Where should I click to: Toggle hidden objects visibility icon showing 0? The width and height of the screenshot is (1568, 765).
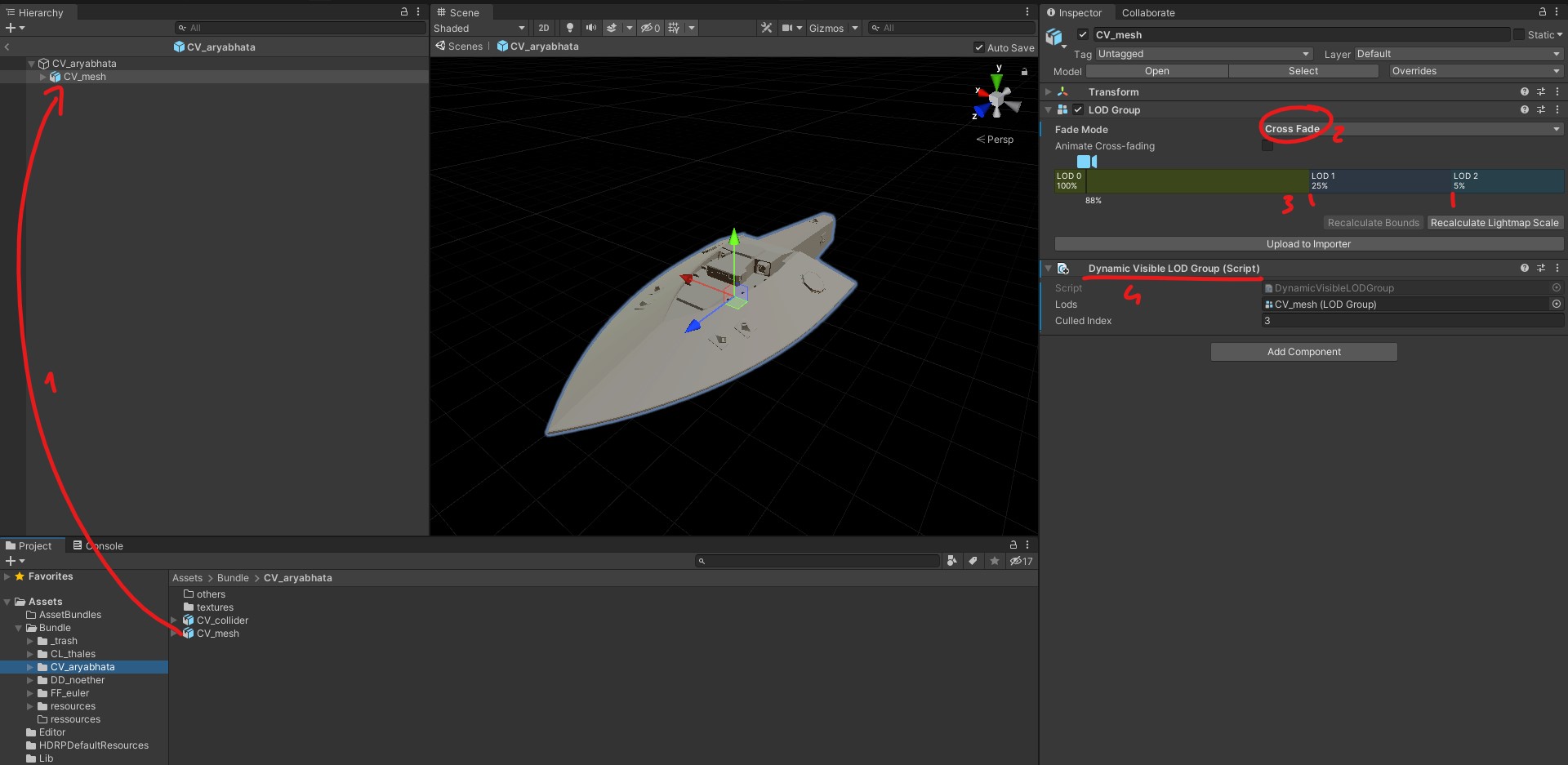click(x=650, y=28)
